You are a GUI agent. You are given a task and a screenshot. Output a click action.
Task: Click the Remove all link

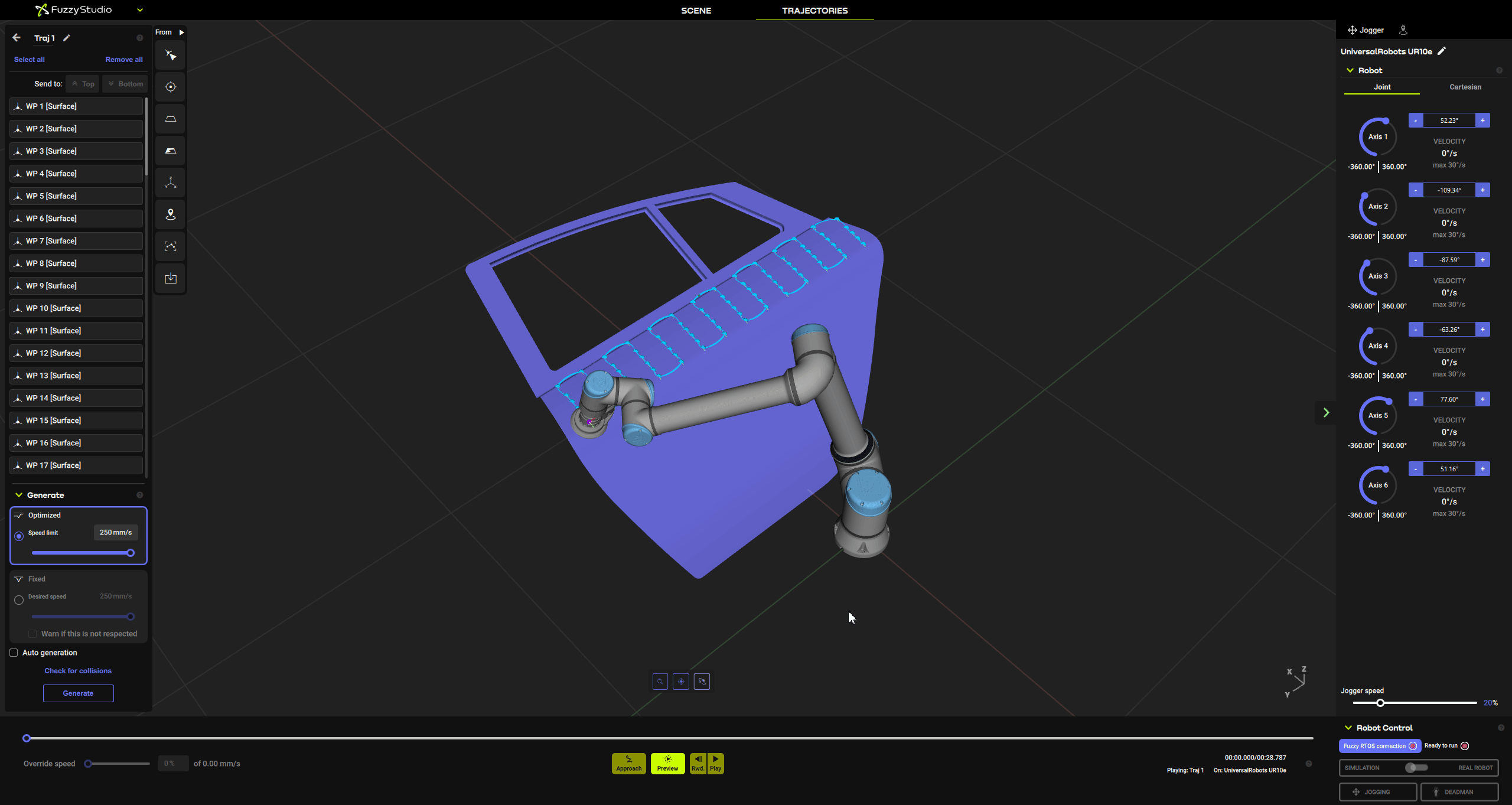pos(124,60)
